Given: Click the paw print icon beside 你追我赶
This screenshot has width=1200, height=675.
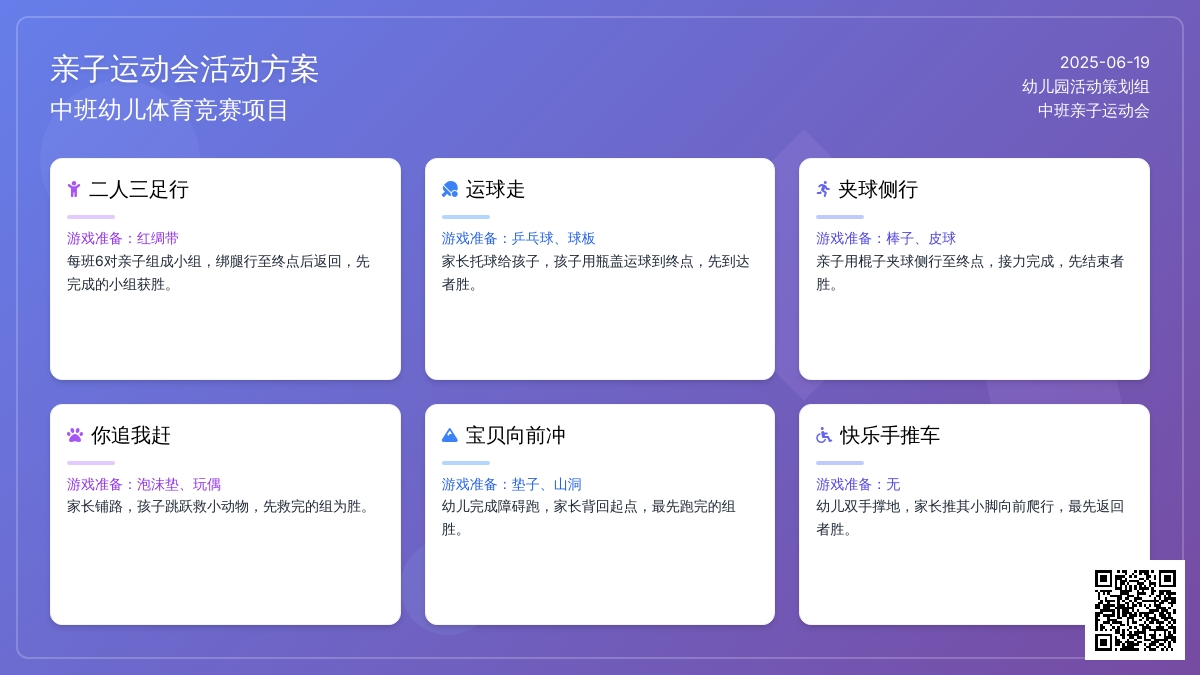Looking at the screenshot, I should [x=75, y=435].
